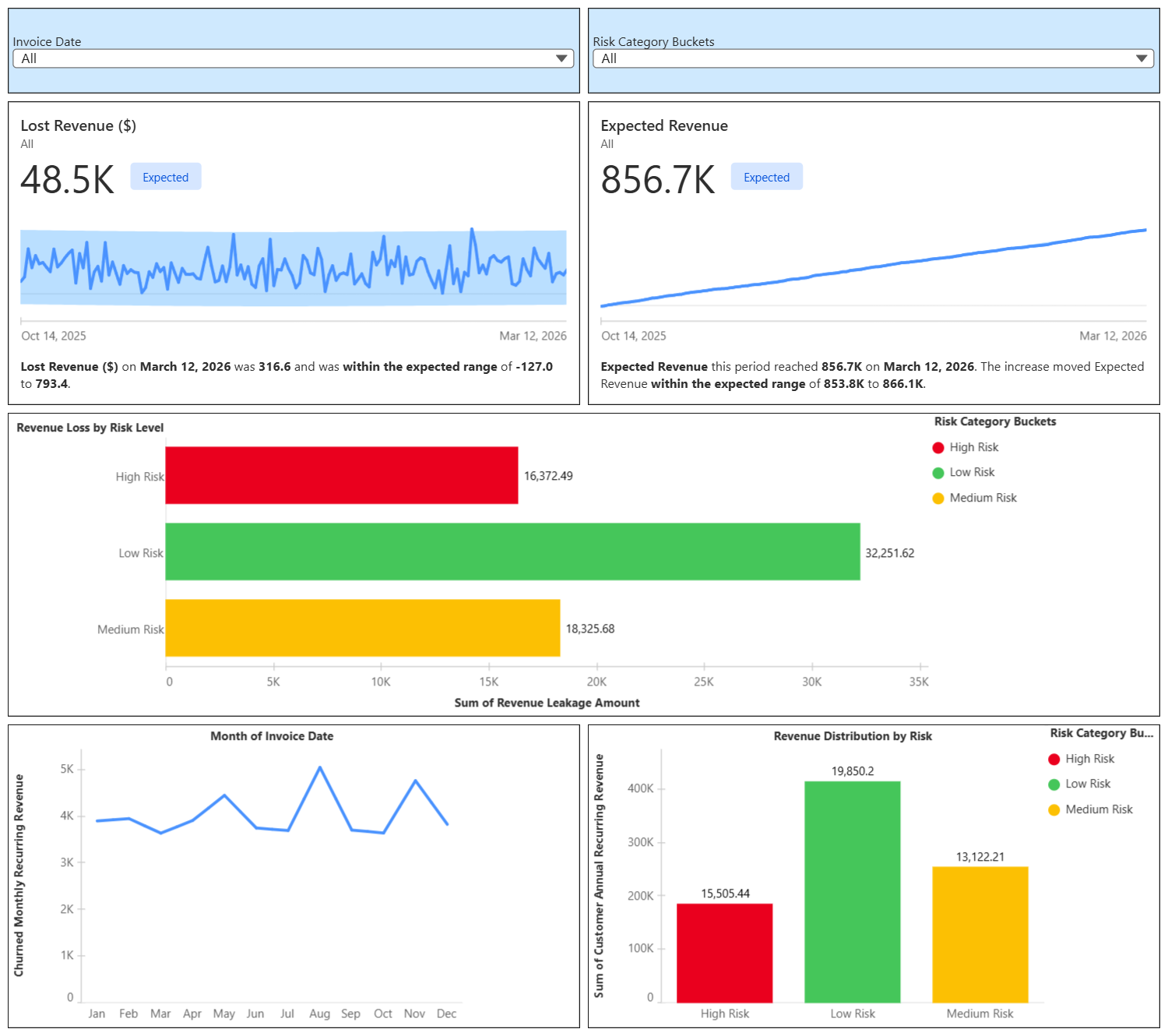
Task: Click the Lost Revenue sparkline chart
Action: (x=294, y=267)
